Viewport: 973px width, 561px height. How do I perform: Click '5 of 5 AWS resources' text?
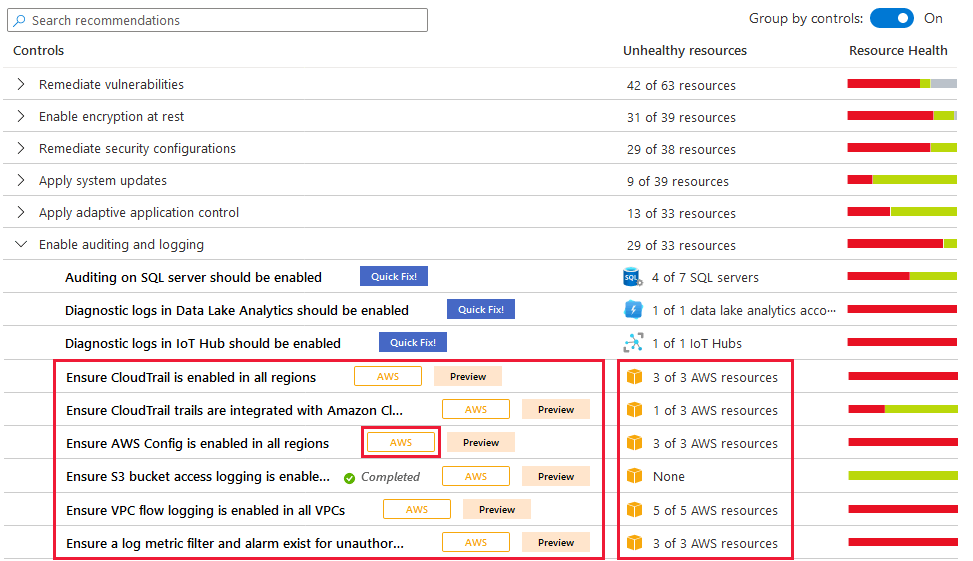pos(715,510)
